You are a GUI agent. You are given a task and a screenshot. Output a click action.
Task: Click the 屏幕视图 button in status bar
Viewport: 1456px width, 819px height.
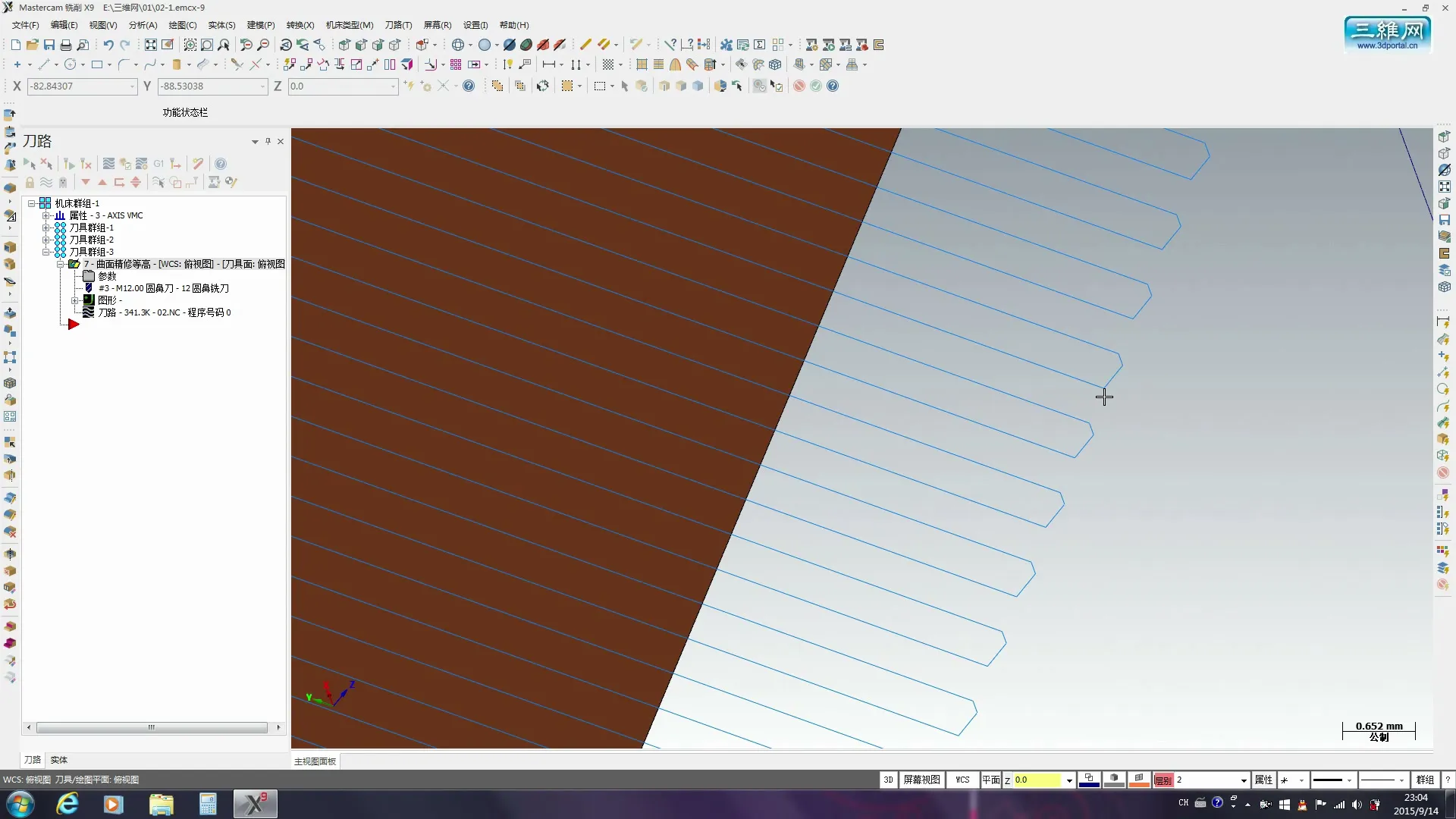921,780
